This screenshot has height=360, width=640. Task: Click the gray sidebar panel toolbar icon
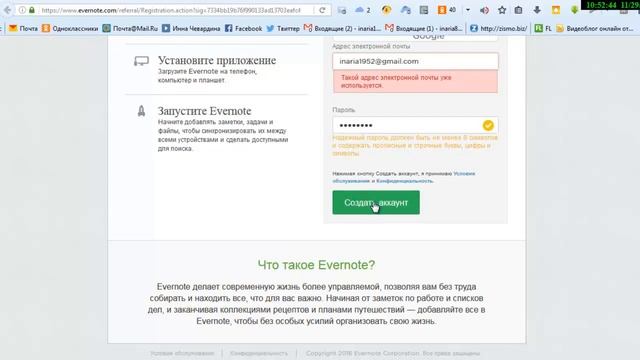(x=424, y=10)
